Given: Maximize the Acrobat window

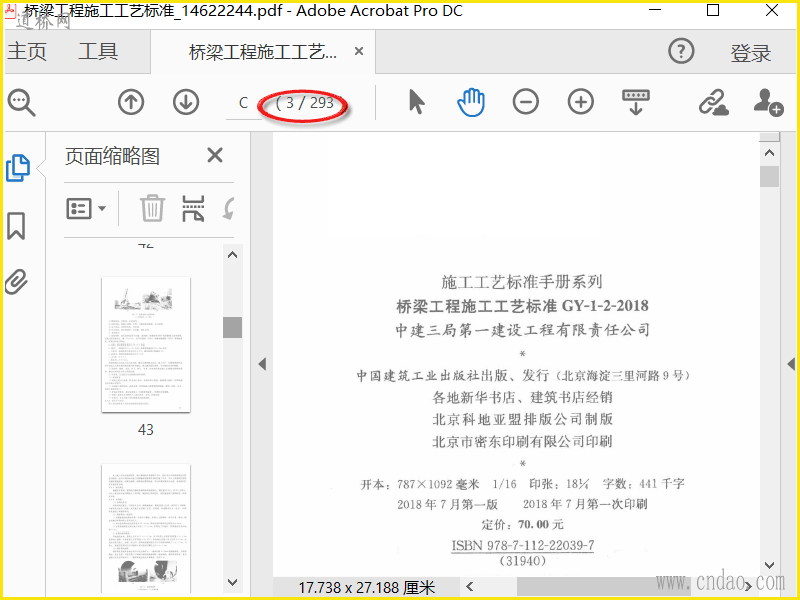Looking at the screenshot, I should click(713, 10).
